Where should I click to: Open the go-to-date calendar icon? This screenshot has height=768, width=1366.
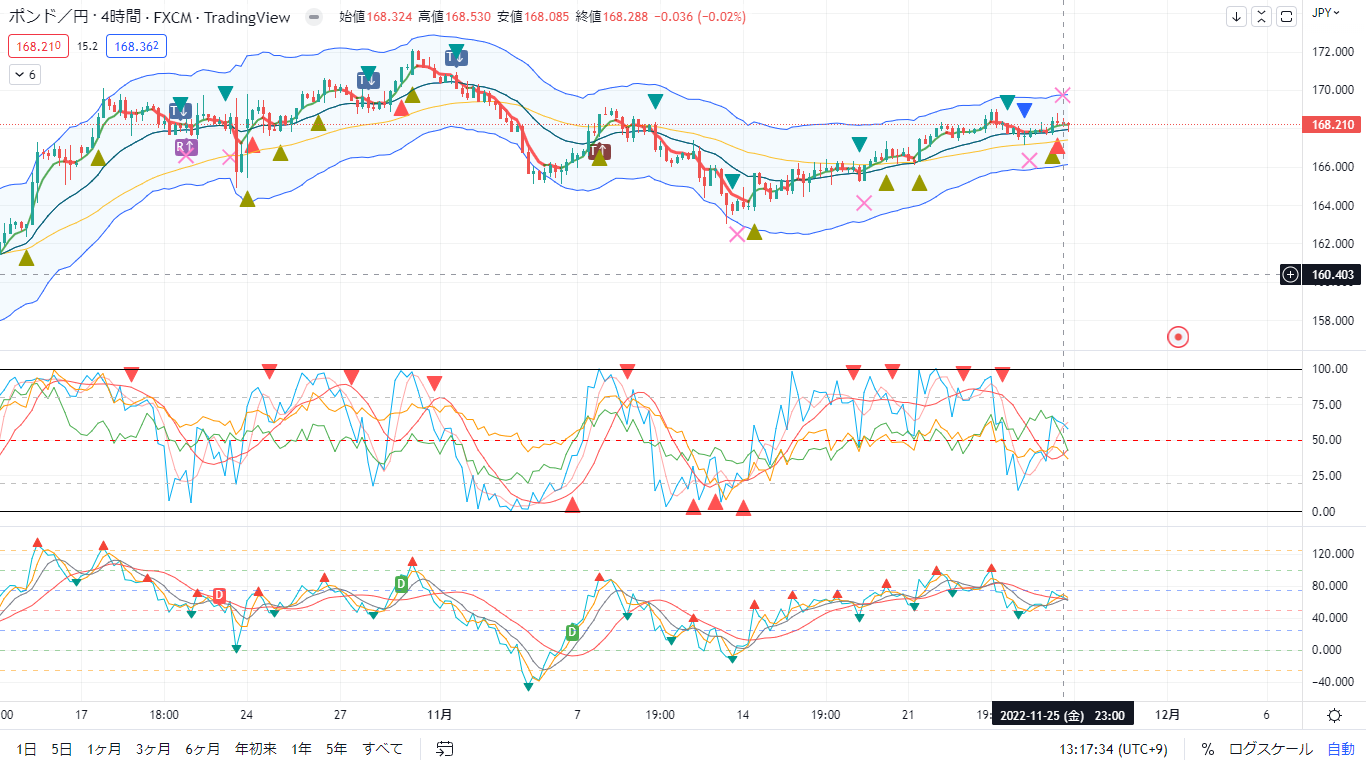point(445,748)
